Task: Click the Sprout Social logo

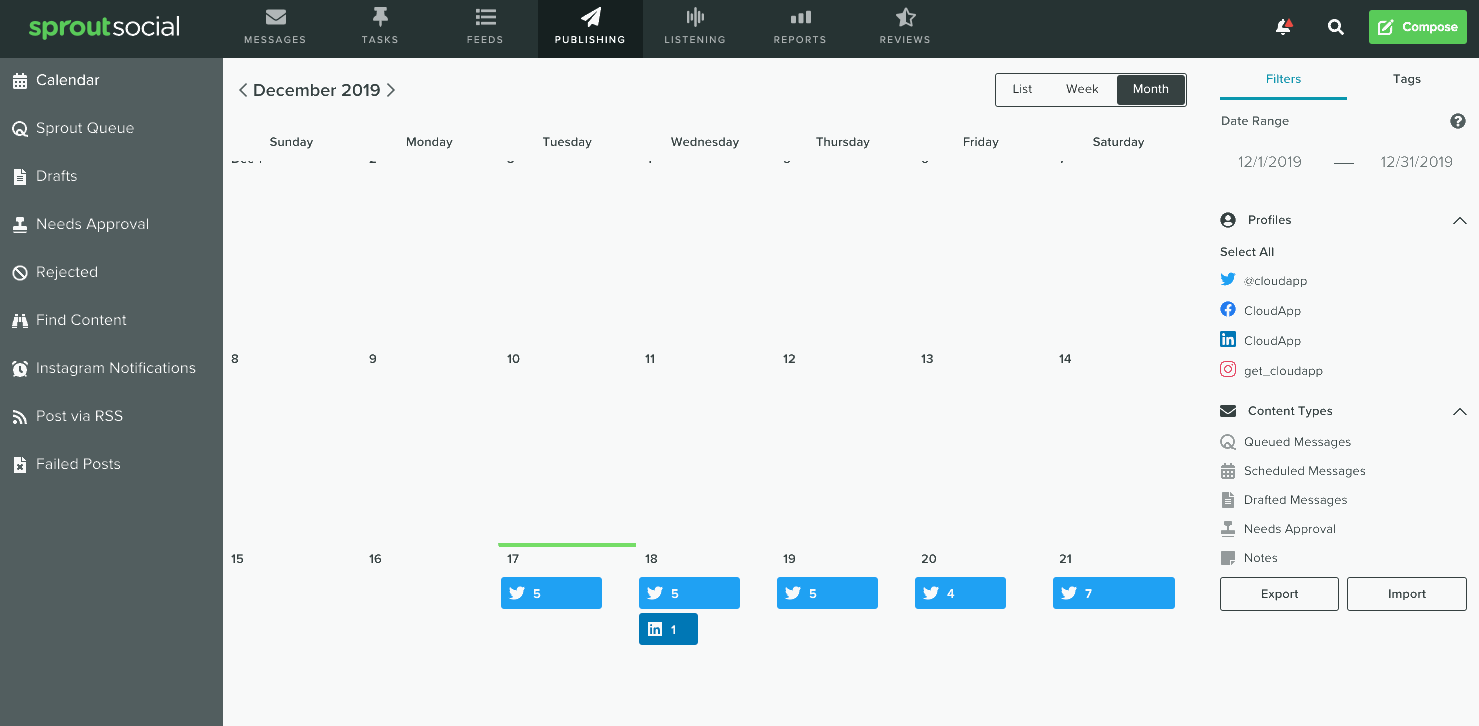Action: click(104, 27)
